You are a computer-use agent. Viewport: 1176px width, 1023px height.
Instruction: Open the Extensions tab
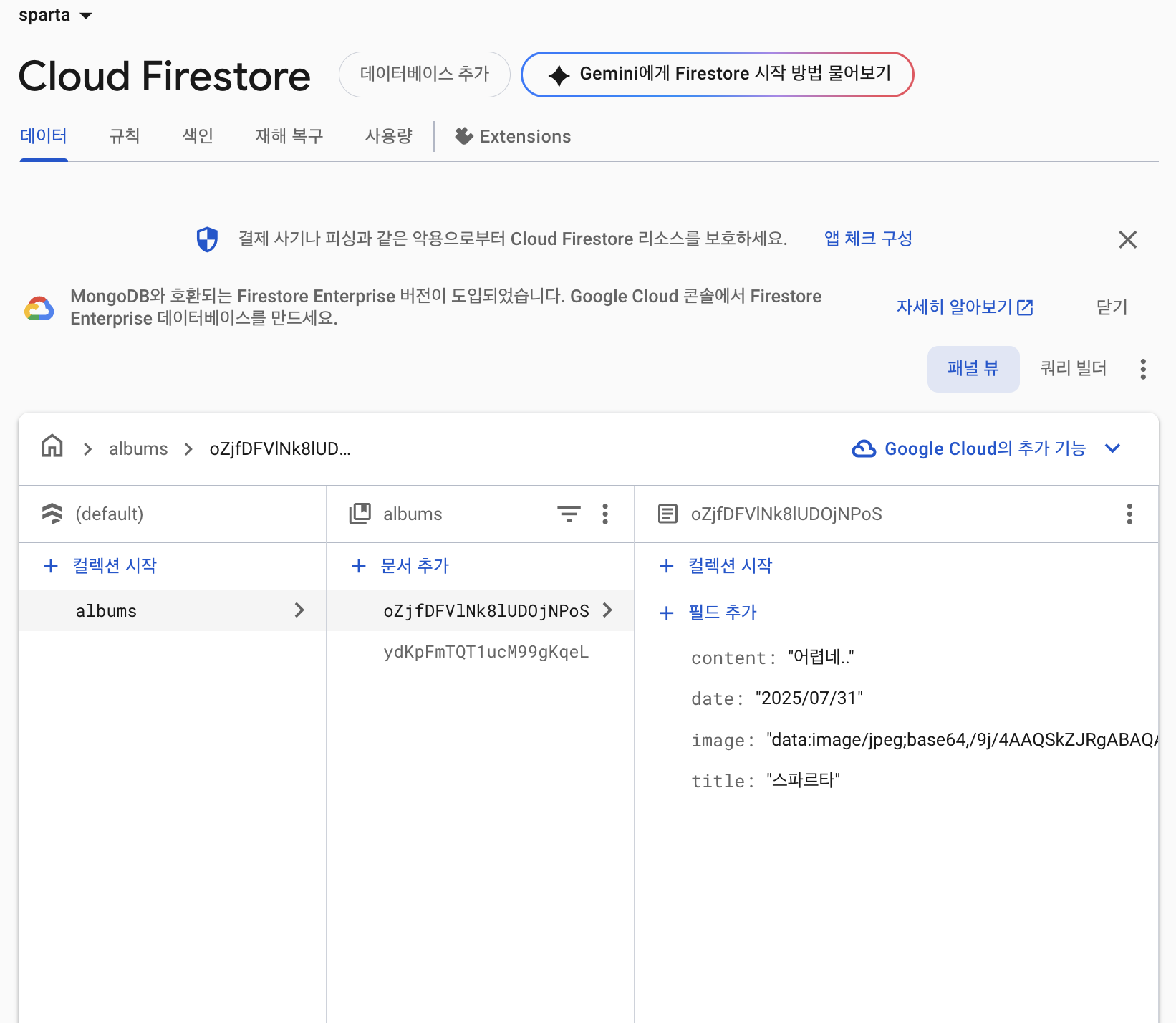(513, 136)
